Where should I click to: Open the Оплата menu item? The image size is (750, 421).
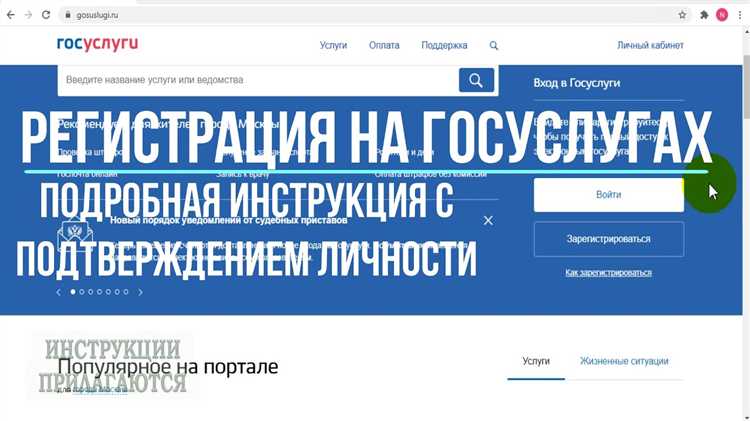(x=384, y=45)
